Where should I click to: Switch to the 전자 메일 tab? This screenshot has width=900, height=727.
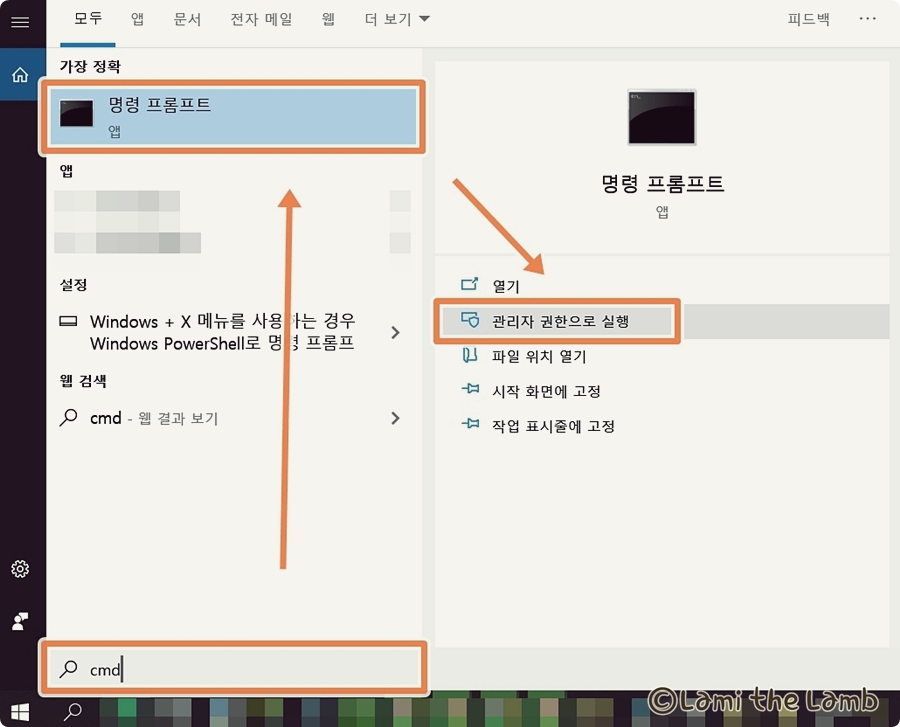click(x=261, y=19)
